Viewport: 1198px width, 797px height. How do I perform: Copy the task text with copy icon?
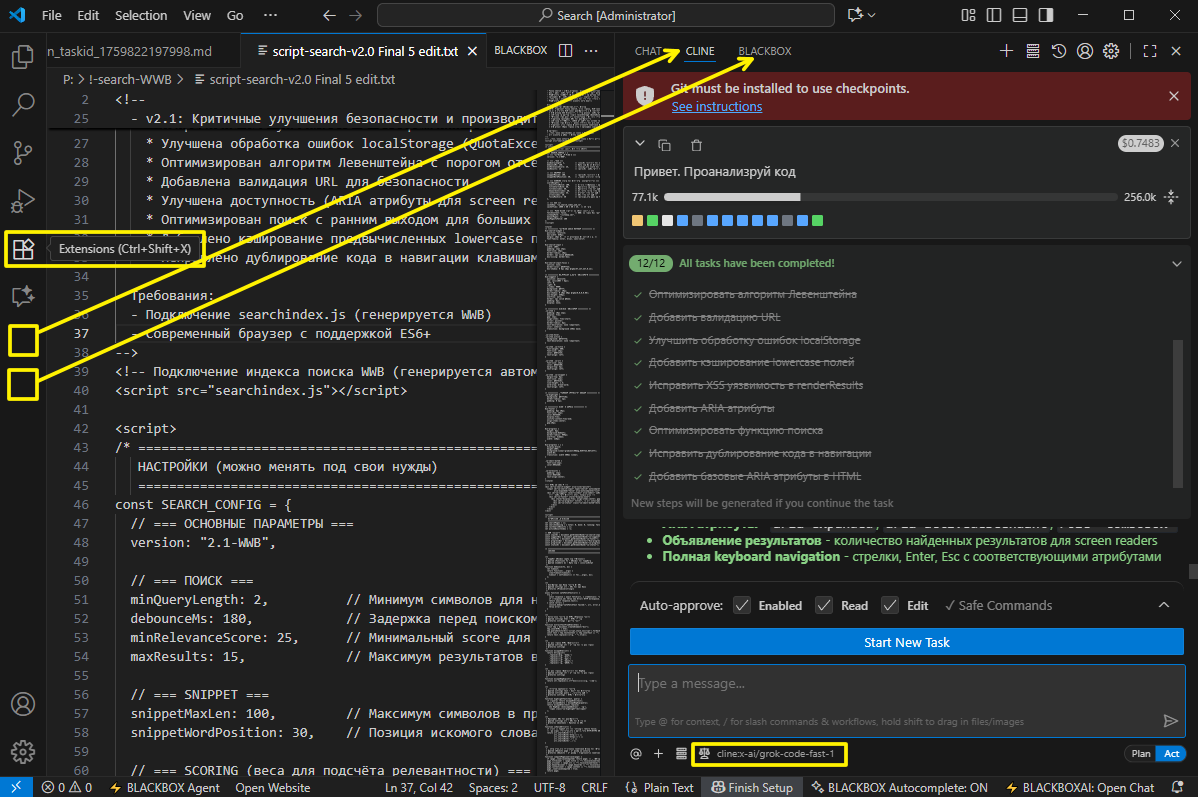tap(664, 144)
